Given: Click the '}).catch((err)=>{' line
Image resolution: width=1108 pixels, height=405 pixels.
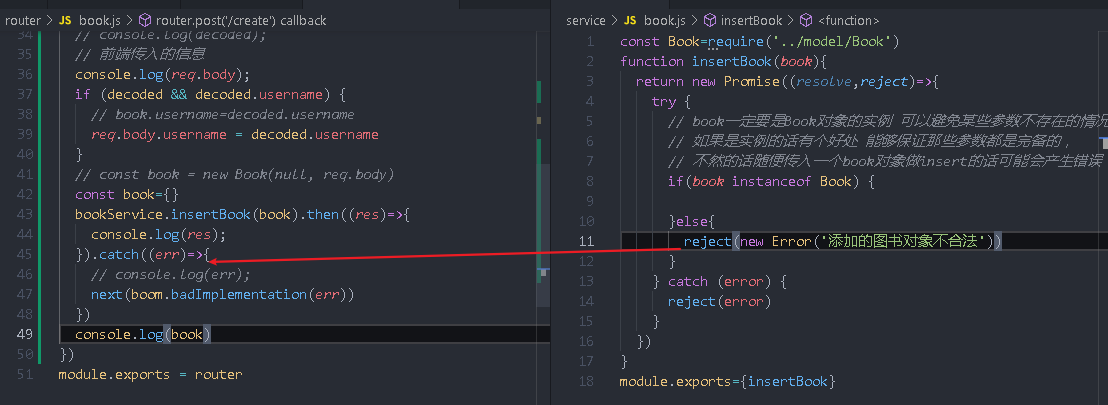Looking at the screenshot, I should tap(143, 254).
